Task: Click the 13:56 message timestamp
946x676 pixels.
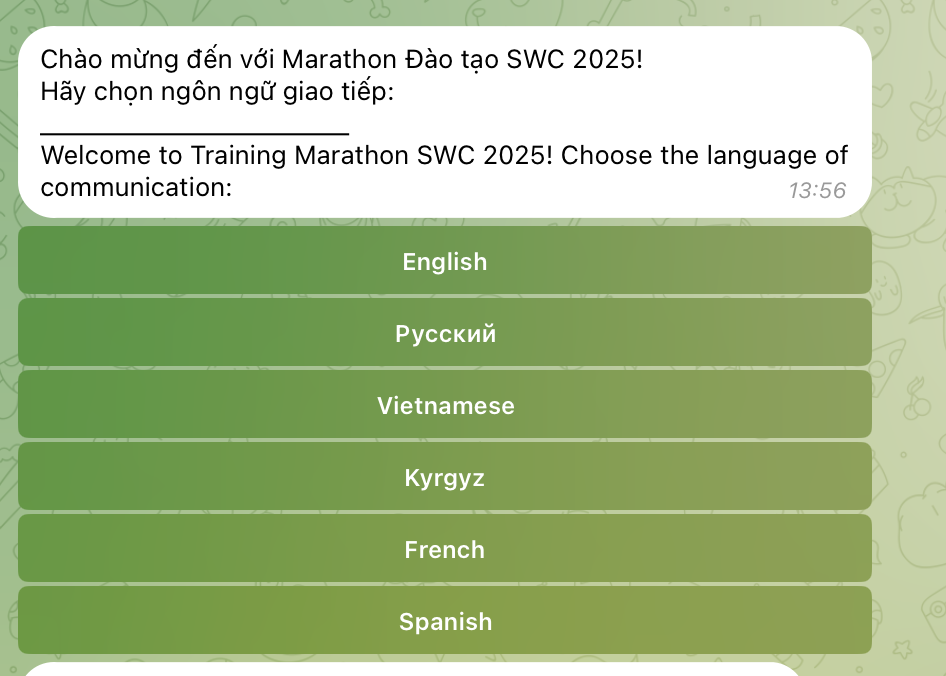Action: [817, 190]
